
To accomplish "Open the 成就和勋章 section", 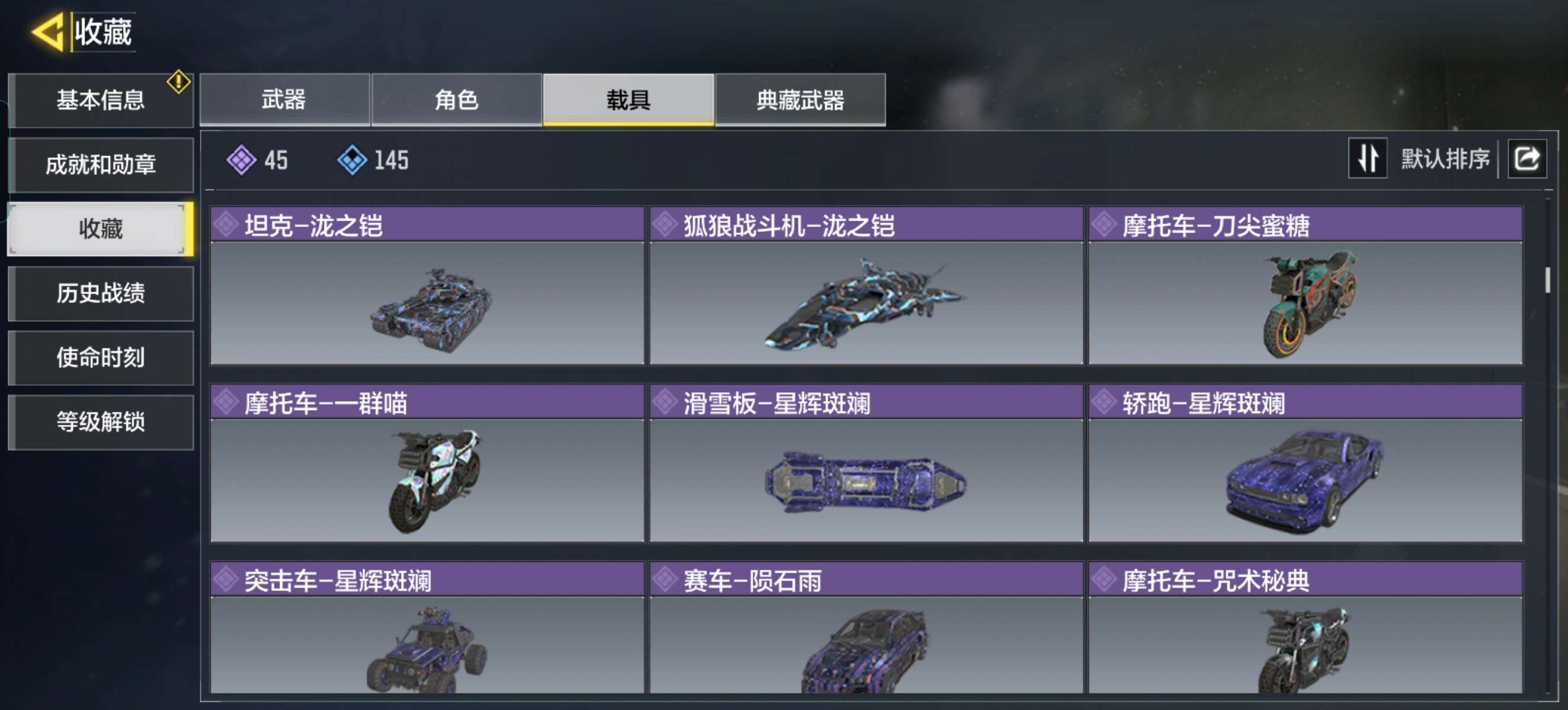I will pyautogui.click(x=101, y=164).
